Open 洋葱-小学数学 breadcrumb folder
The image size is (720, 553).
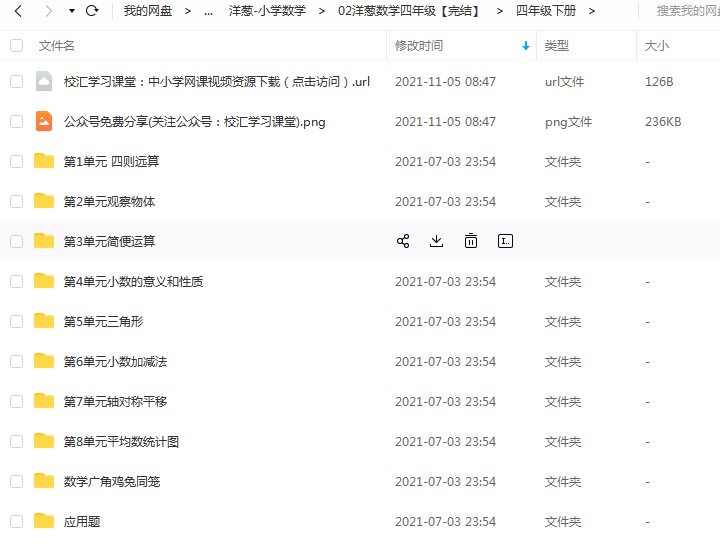pos(267,11)
